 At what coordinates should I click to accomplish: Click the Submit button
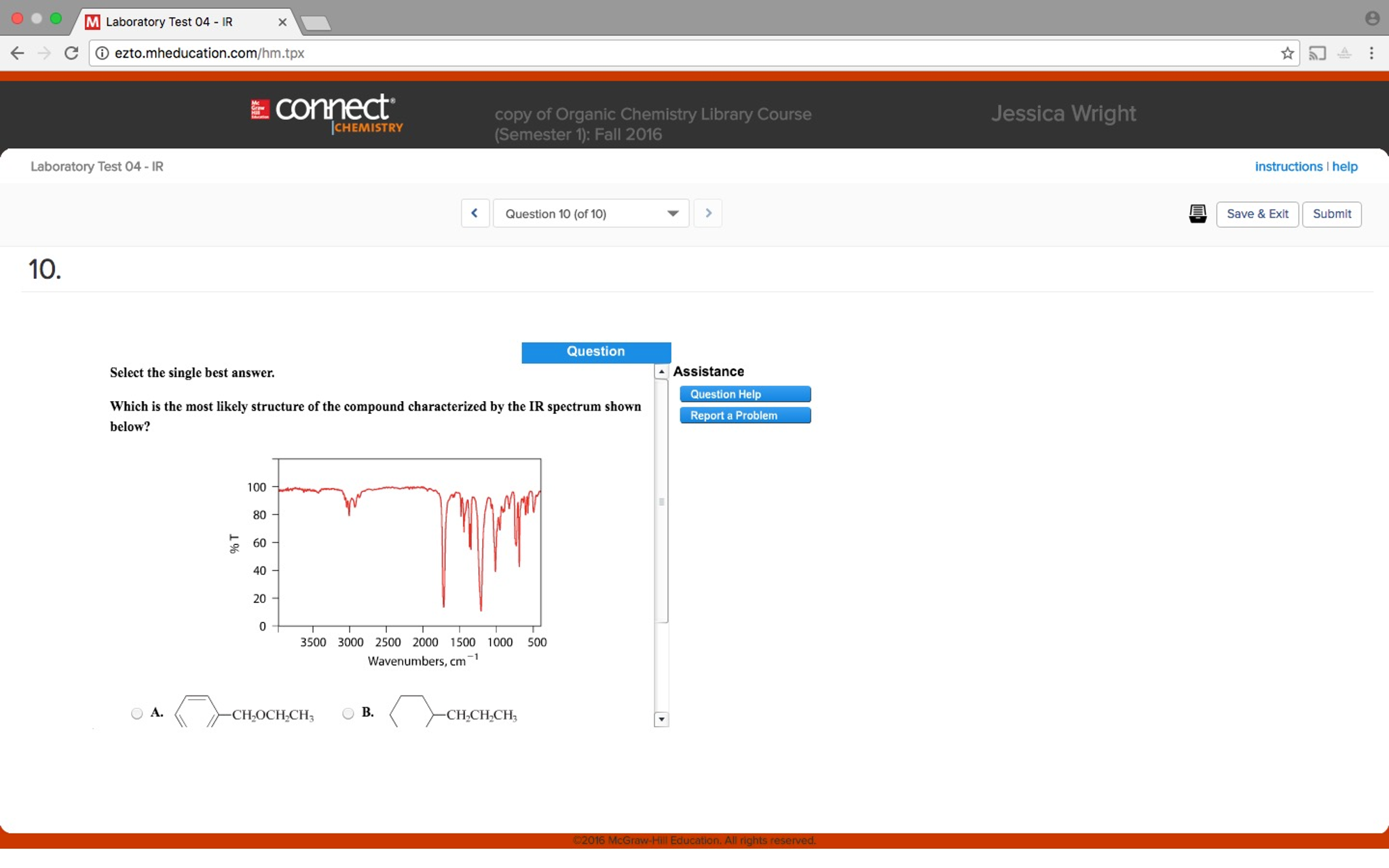pyautogui.click(x=1331, y=214)
